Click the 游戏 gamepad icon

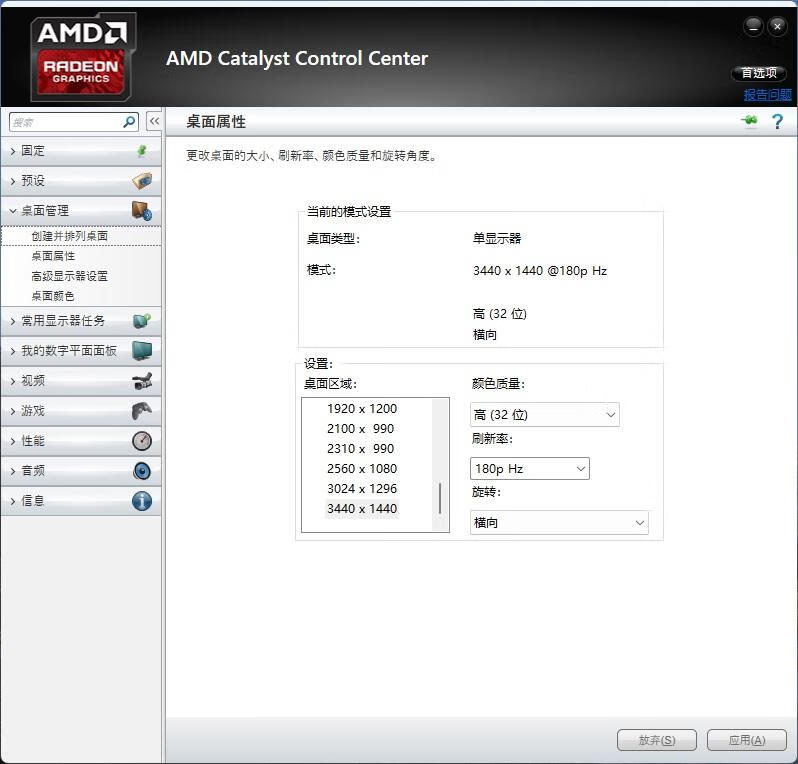tap(142, 411)
